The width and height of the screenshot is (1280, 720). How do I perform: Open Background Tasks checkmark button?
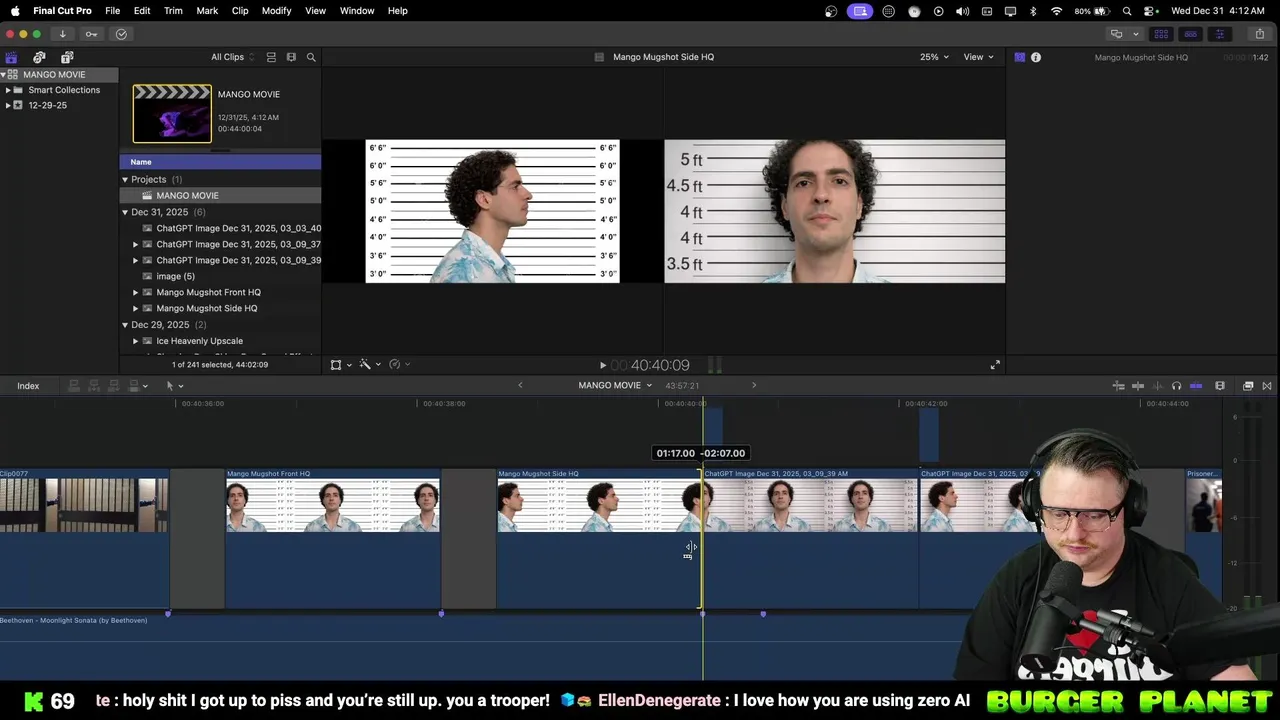click(x=121, y=34)
